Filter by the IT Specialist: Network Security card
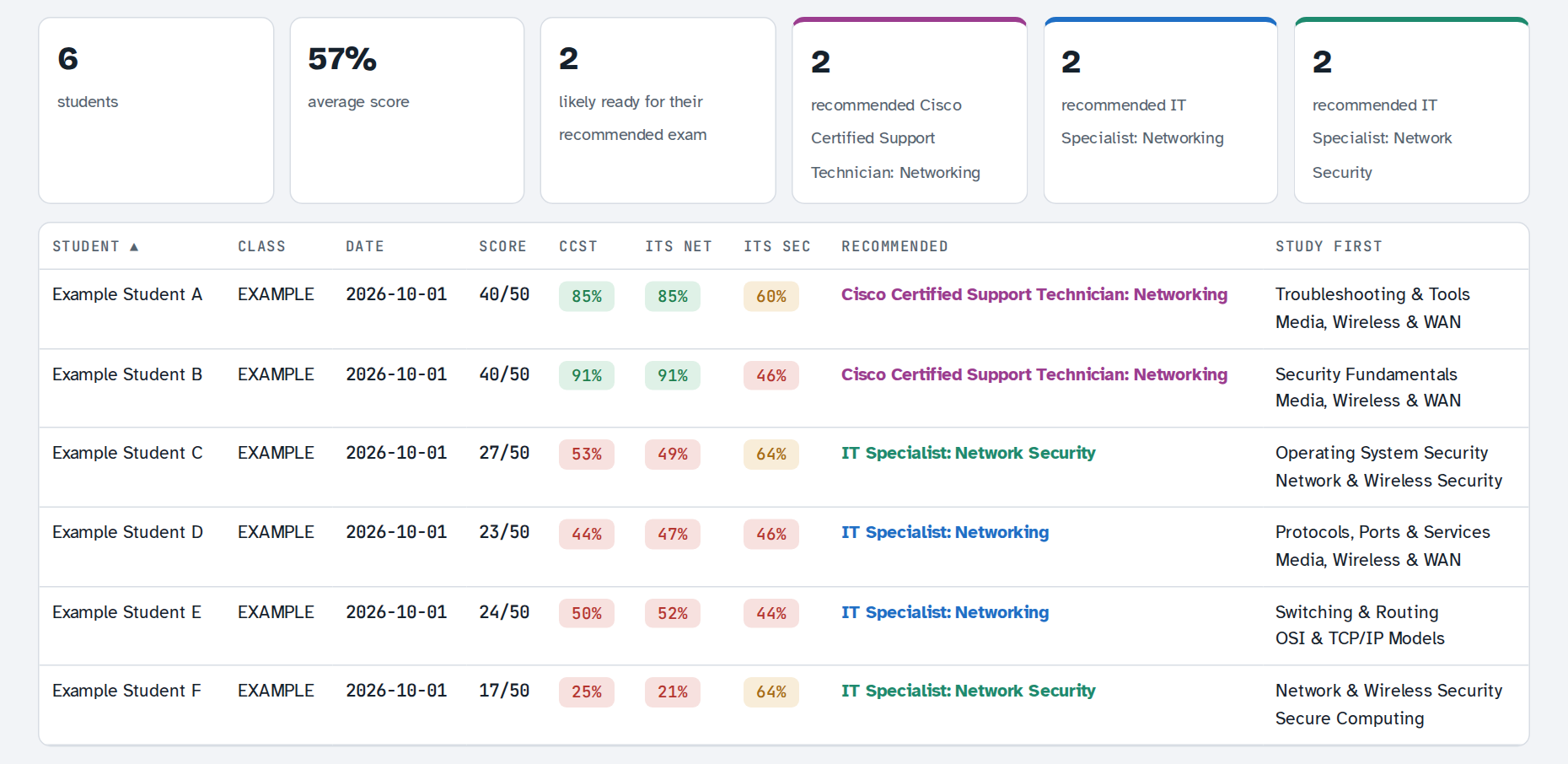The height and width of the screenshot is (764, 1568). coord(1411,110)
